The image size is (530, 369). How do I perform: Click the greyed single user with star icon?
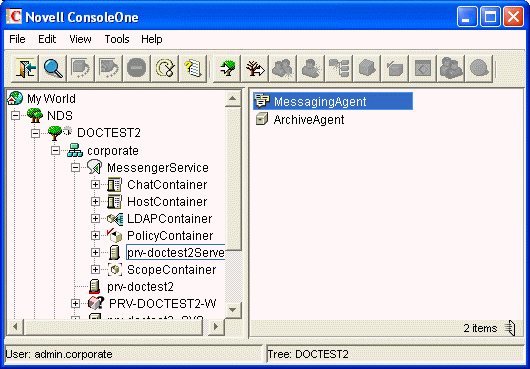(x=311, y=69)
